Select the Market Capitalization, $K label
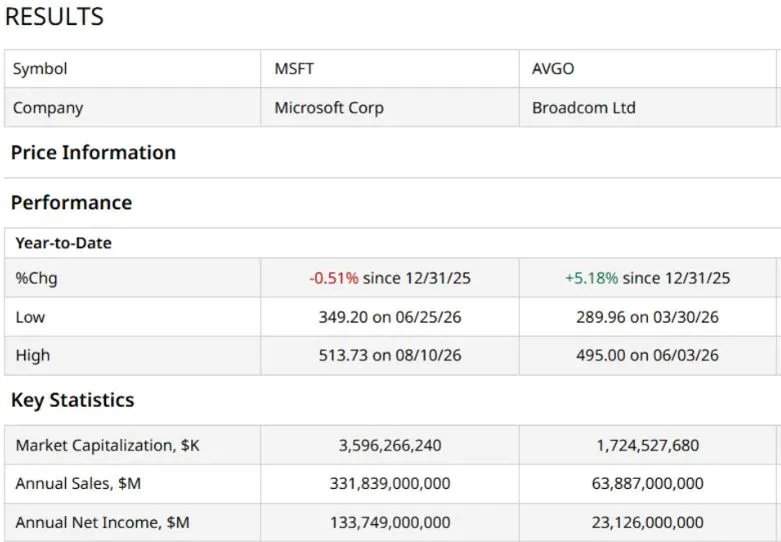Viewport: 781px width, 542px height. [107, 445]
